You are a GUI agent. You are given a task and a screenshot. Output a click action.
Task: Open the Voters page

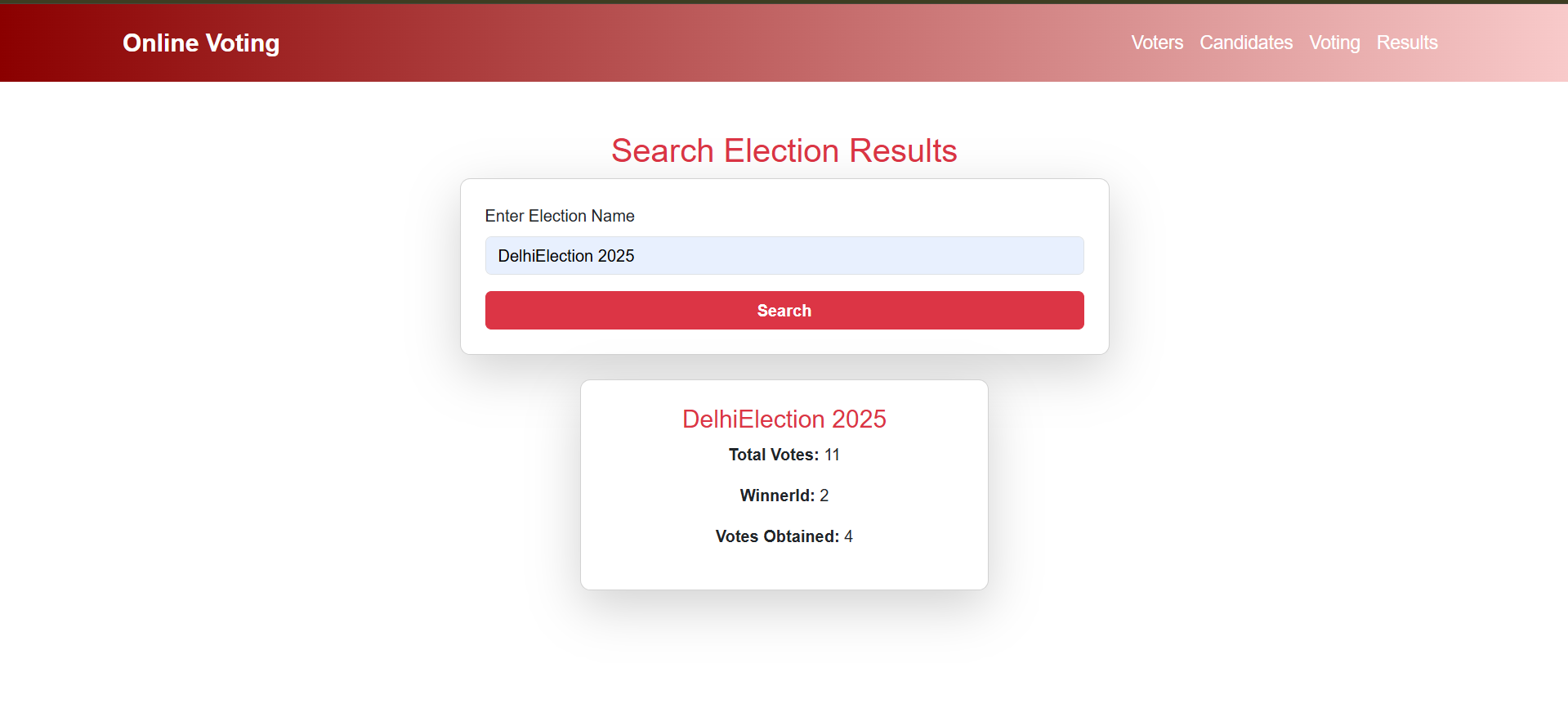[x=1157, y=43]
